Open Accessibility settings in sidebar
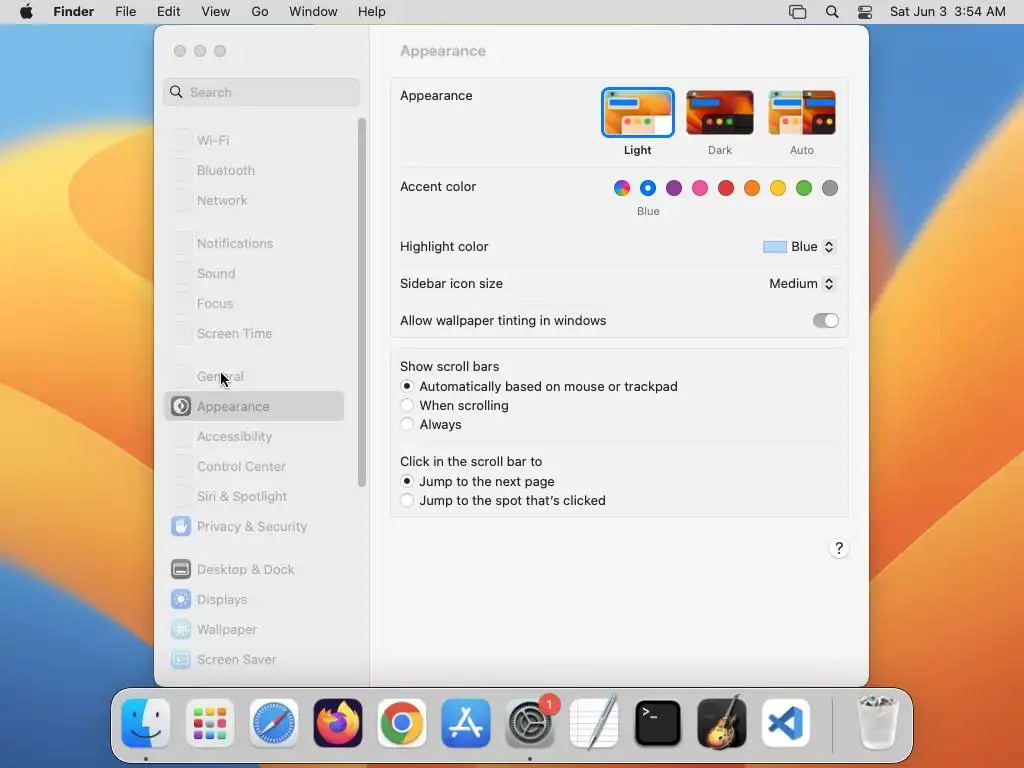Image resolution: width=1024 pixels, height=768 pixels. point(254,436)
